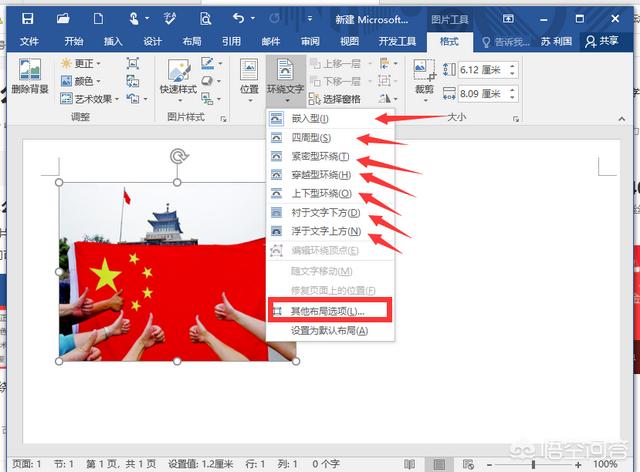Click the zoom slider handle
Image resolution: width=640 pixels, height=472 pixels.
pos(533,464)
